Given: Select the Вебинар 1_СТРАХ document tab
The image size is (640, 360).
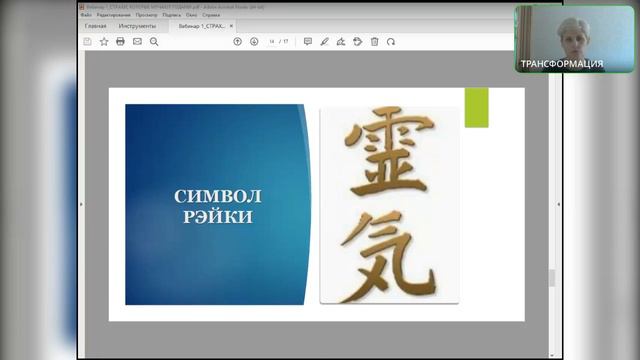Looking at the screenshot, I should point(202,26).
